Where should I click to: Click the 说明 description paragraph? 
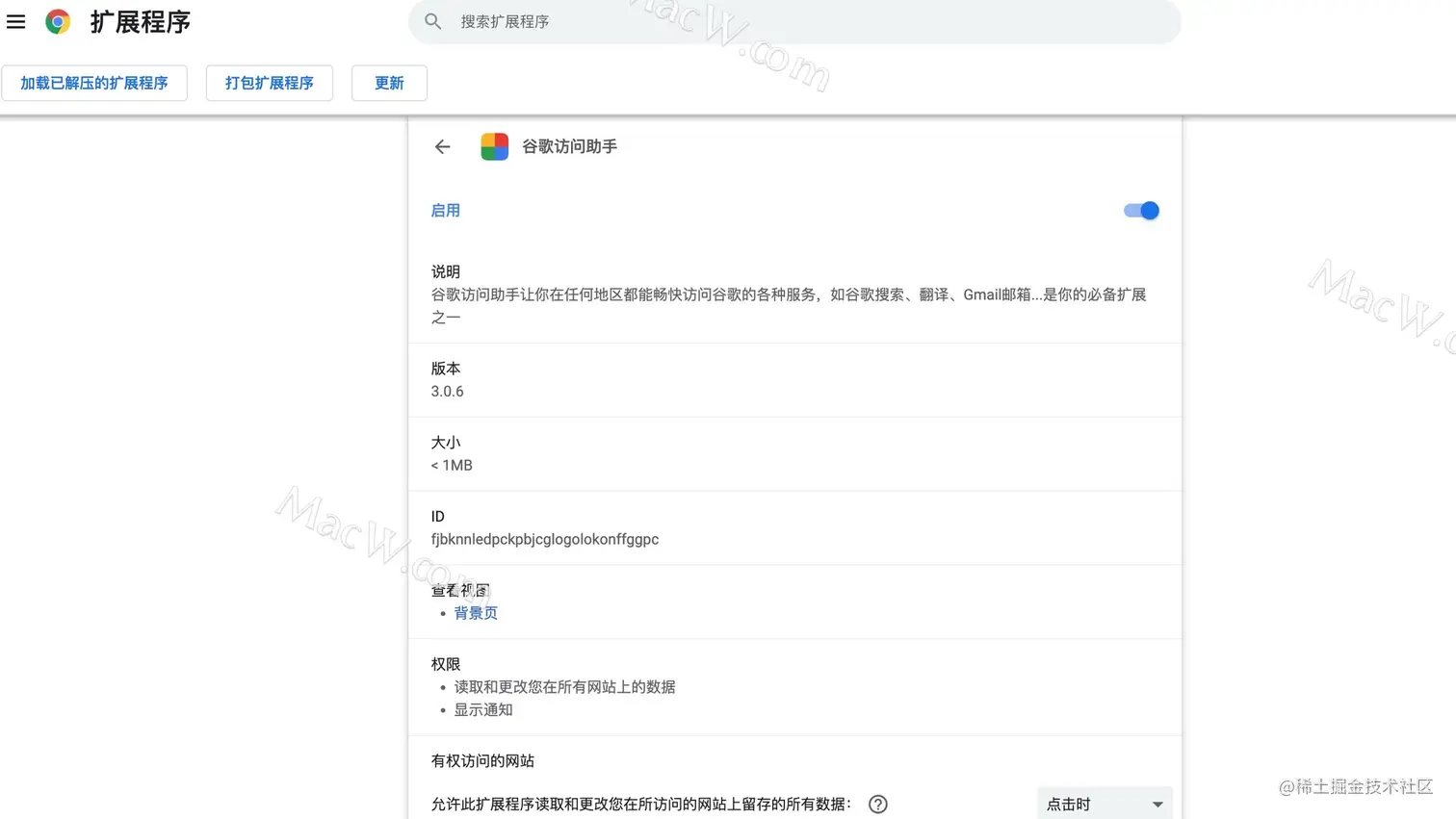[x=789, y=305]
